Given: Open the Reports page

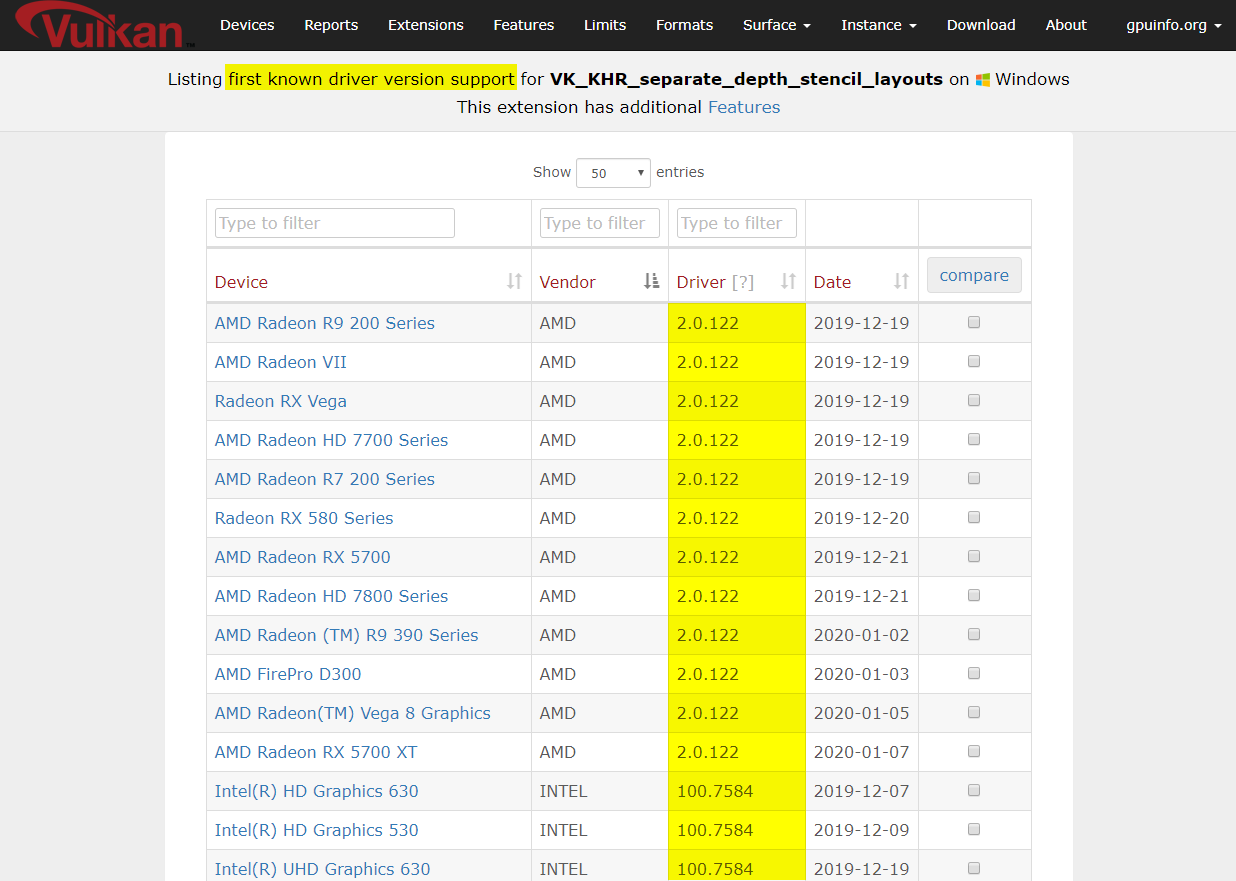Looking at the screenshot, I should tap(331, 25).
